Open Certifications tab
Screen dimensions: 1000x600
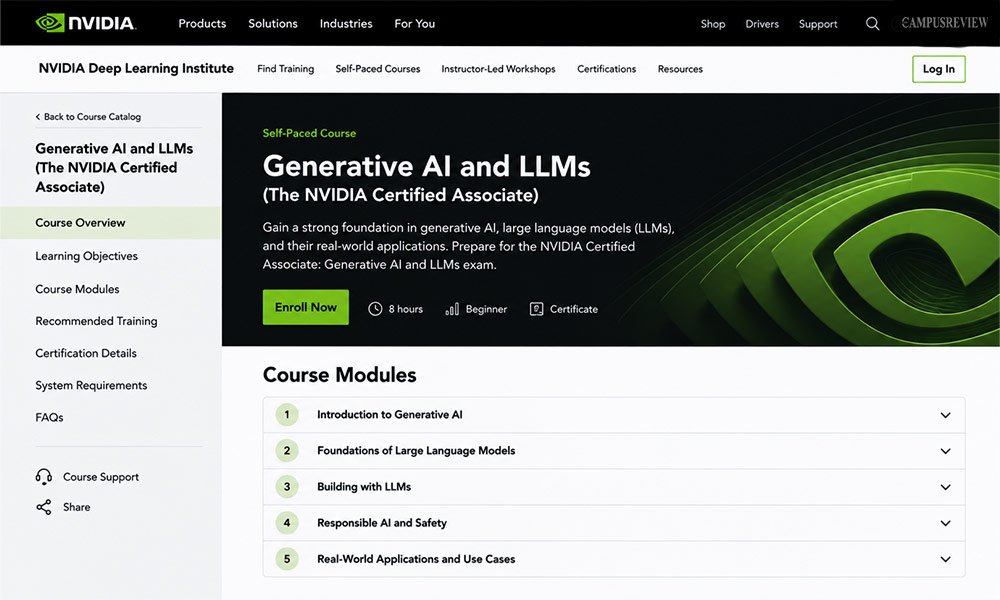pyautogui.click(x=607, y=69)
